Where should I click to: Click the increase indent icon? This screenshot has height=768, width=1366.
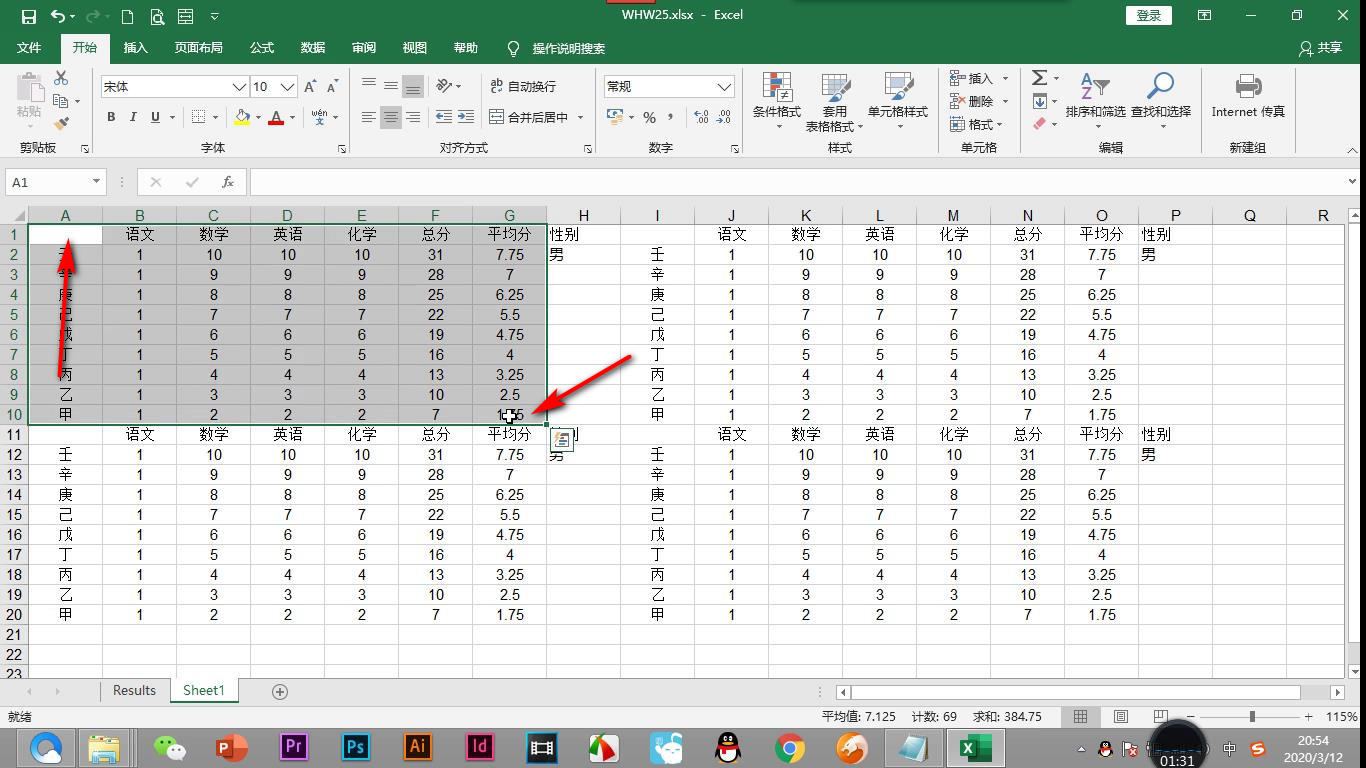point(467,117)
